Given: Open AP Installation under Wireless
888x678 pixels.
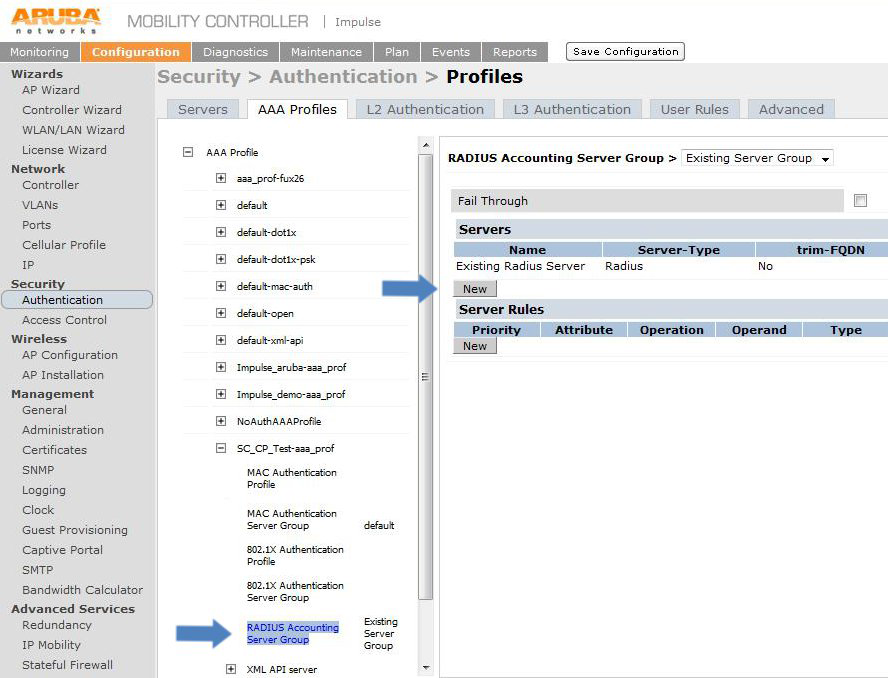Looking at the screenshot, I should pyautogui.click(x=63, y=375).
